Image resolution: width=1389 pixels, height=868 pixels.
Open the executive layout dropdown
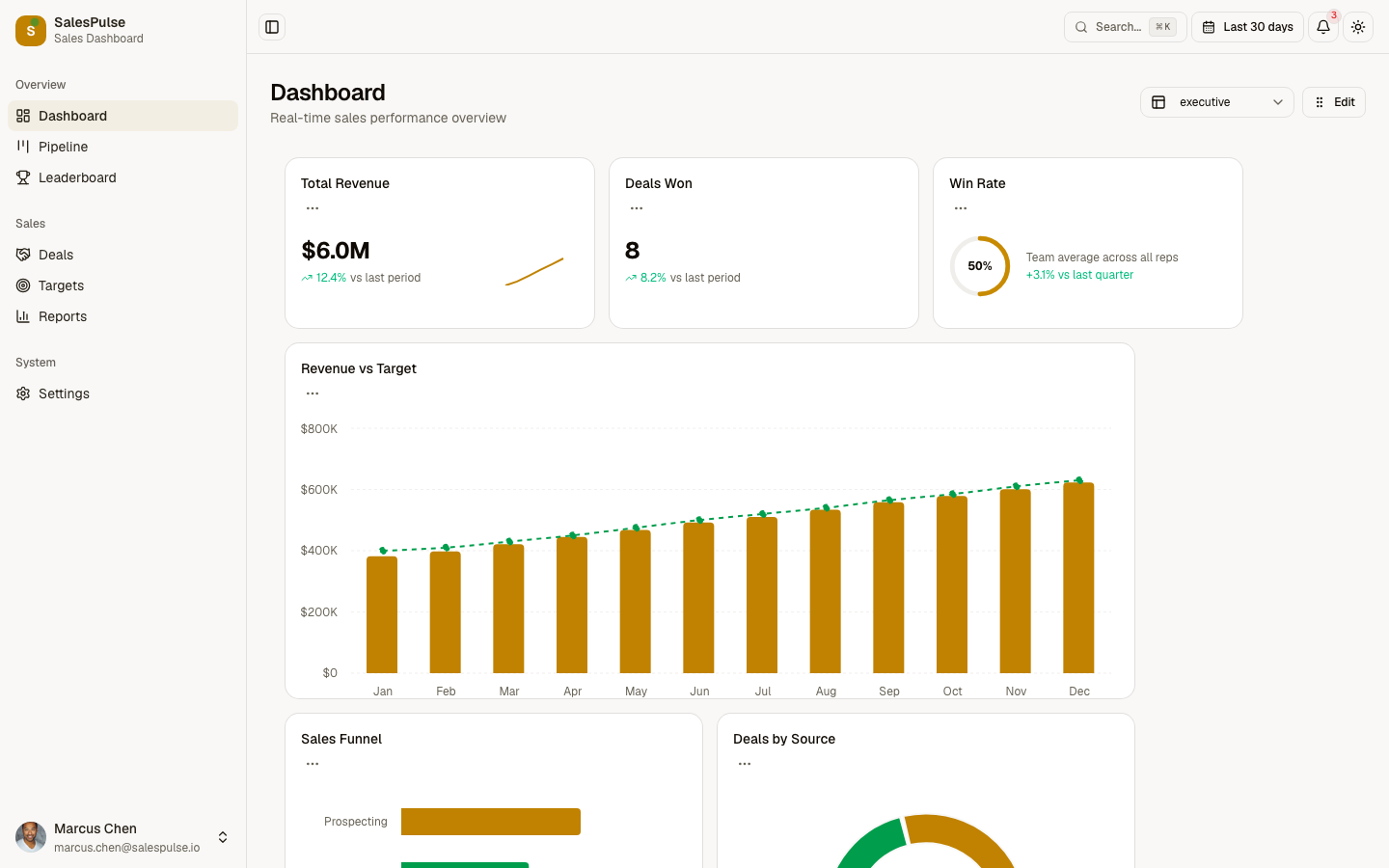[1216, 102]
